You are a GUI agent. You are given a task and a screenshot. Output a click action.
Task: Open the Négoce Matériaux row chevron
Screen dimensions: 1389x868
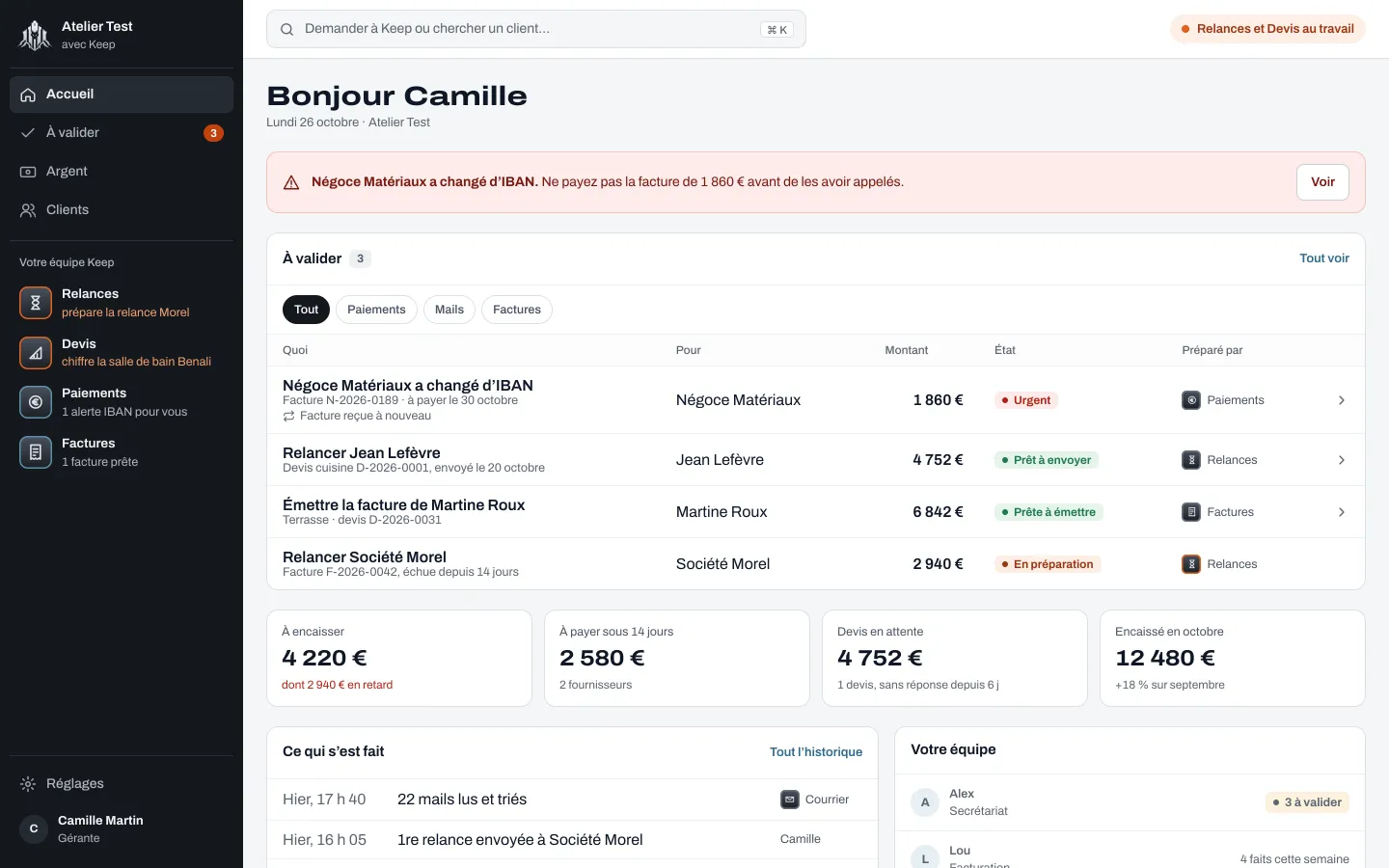coord(1342,400)
